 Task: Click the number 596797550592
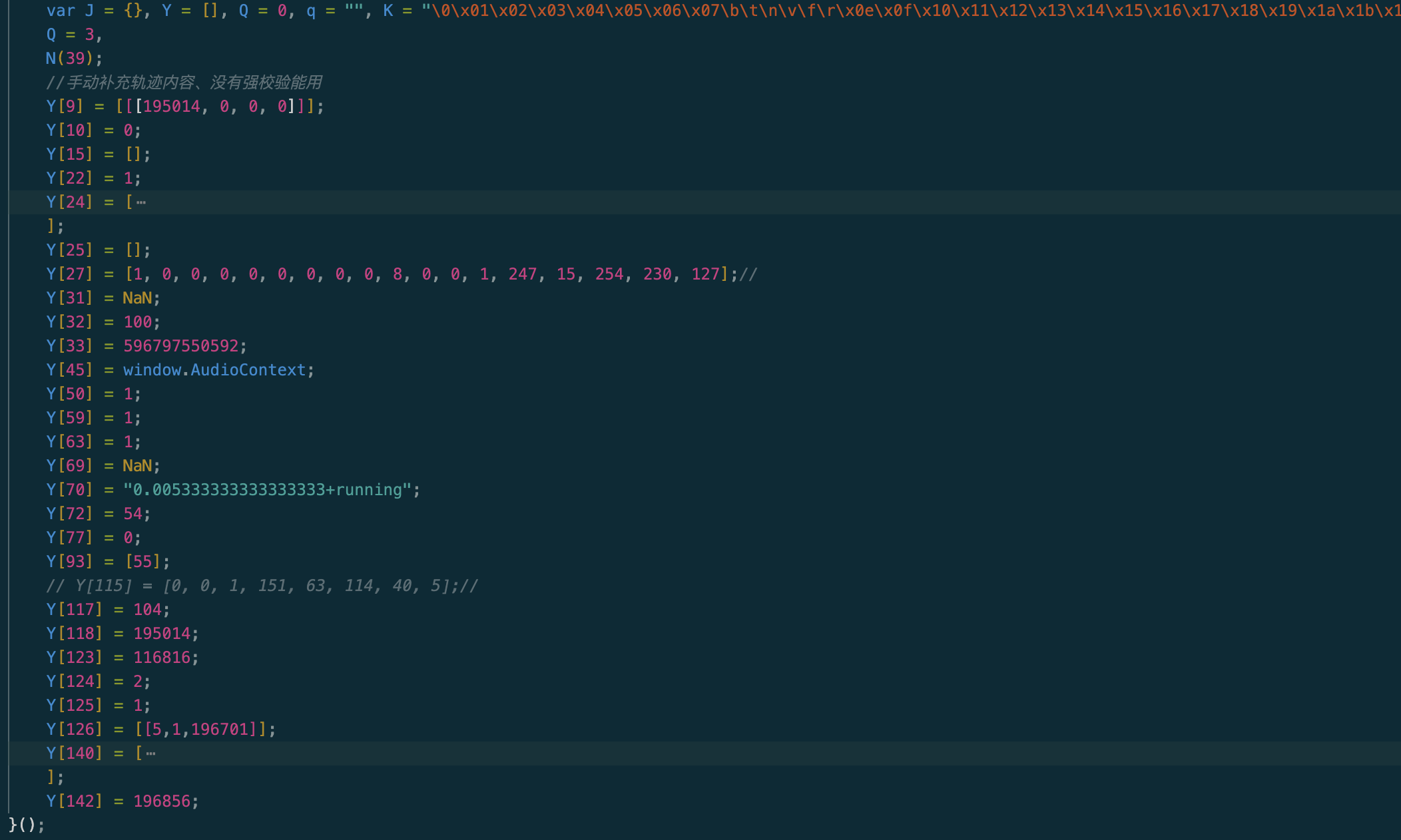point(181,346)
